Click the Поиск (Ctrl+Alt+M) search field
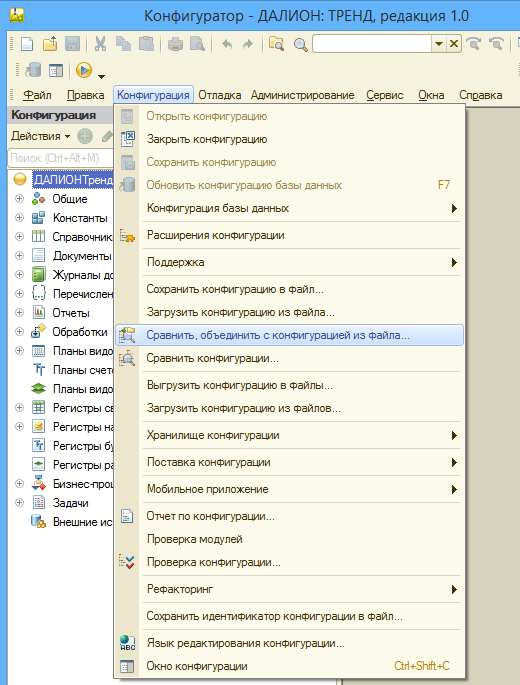520x685 pixels. point(60,158)
